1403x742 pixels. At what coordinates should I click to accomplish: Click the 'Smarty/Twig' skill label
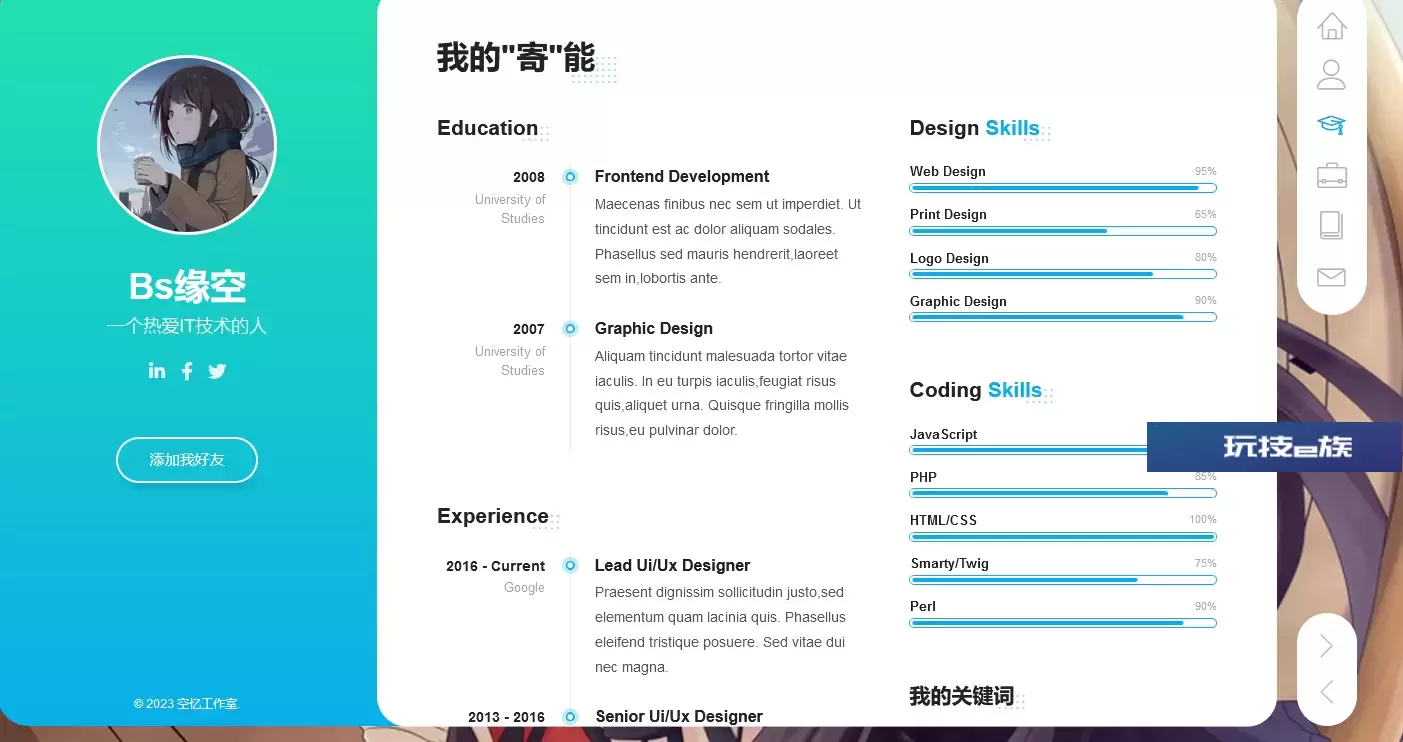pos(949,563)
